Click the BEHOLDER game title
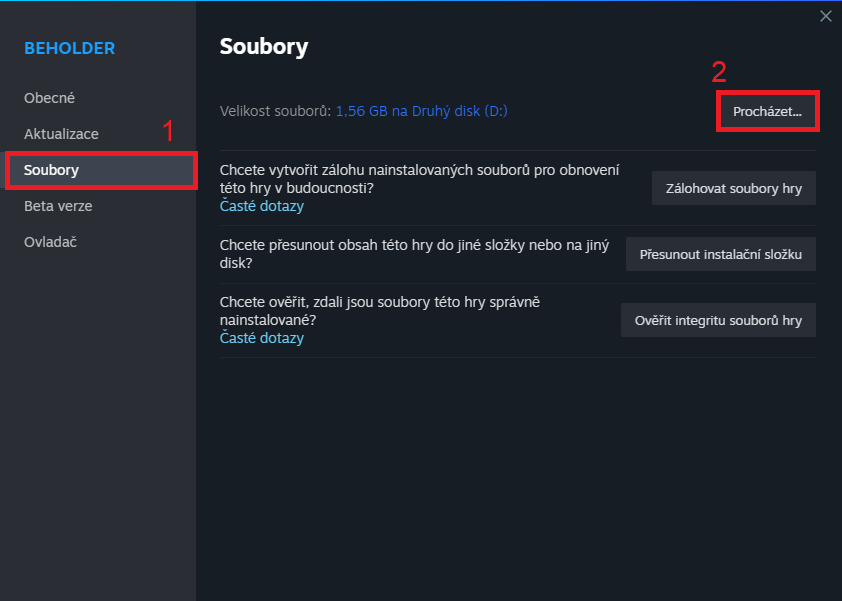Viewport: 842px width, 601px height. point(70,48)
